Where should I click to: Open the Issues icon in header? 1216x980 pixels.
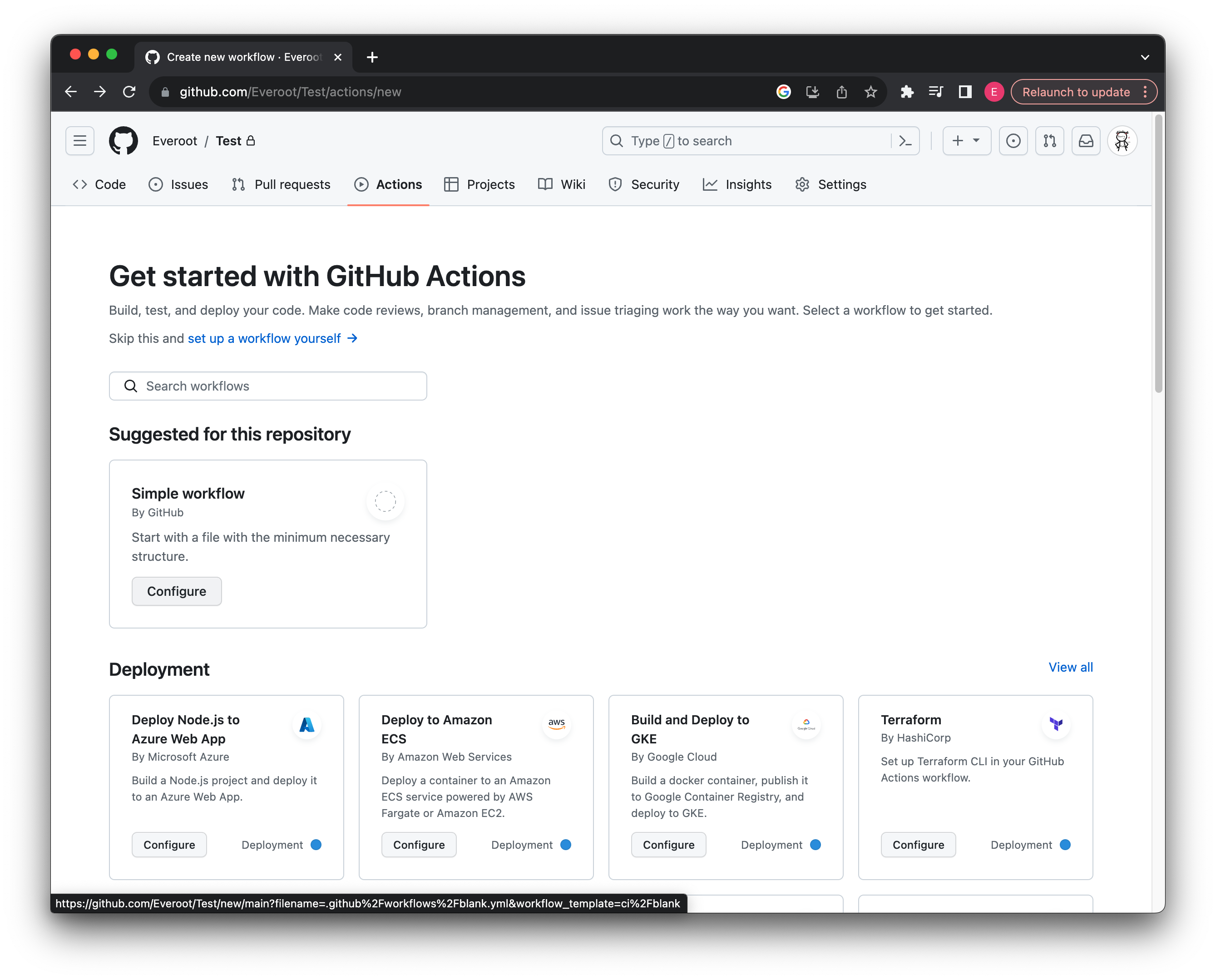point(1013,141)
